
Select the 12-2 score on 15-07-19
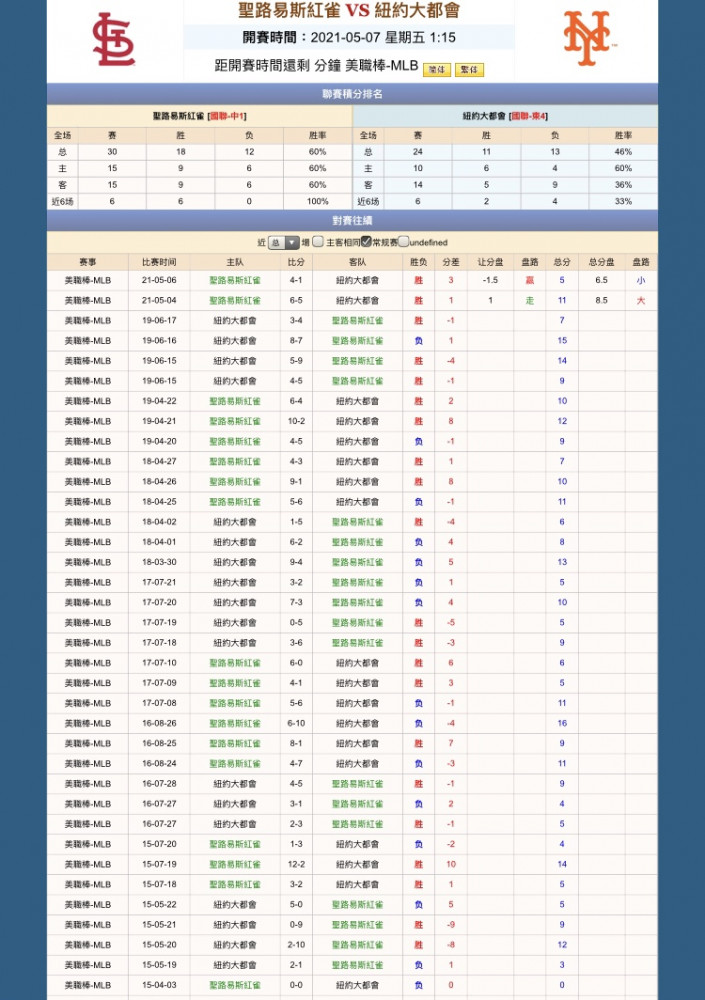click(296, 864)
